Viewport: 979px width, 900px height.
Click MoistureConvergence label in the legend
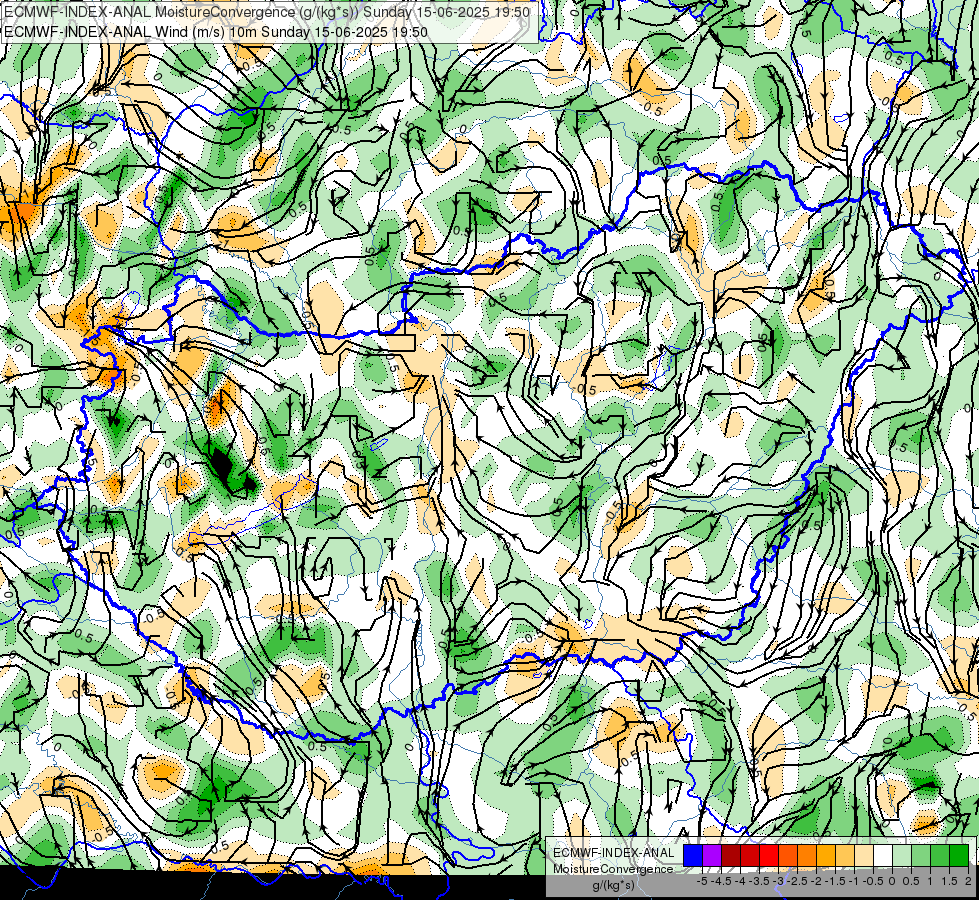[613, 869]
